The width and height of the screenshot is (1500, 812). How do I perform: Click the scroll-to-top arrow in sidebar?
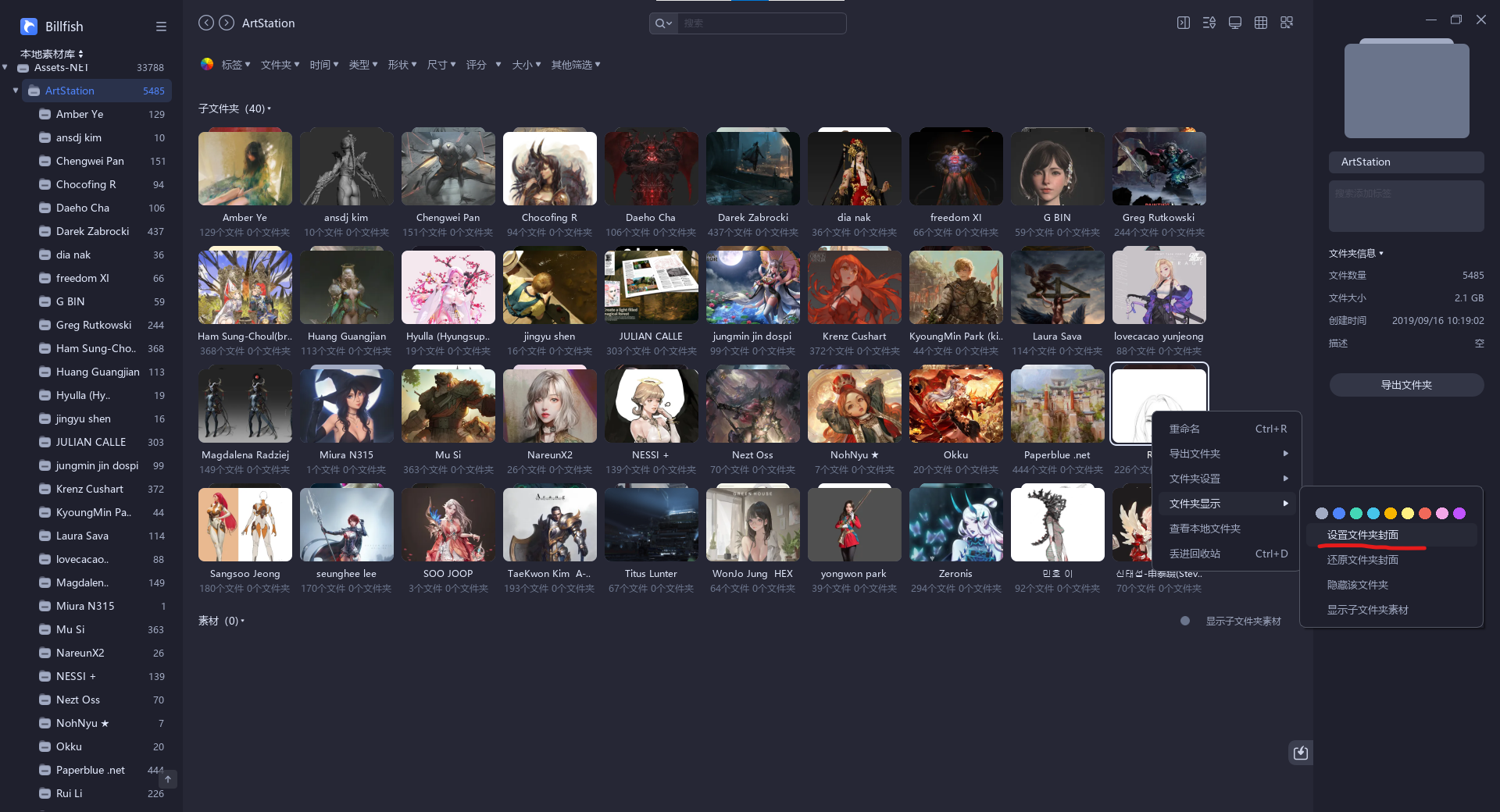coord(168,779)
